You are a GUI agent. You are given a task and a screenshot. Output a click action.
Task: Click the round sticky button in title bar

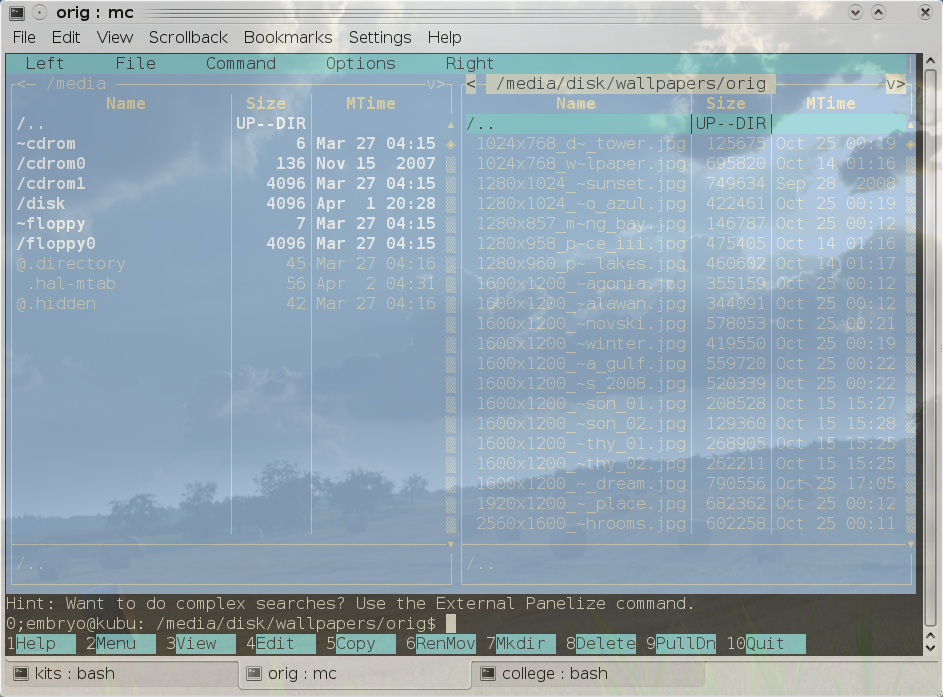(x=39, y=12)
